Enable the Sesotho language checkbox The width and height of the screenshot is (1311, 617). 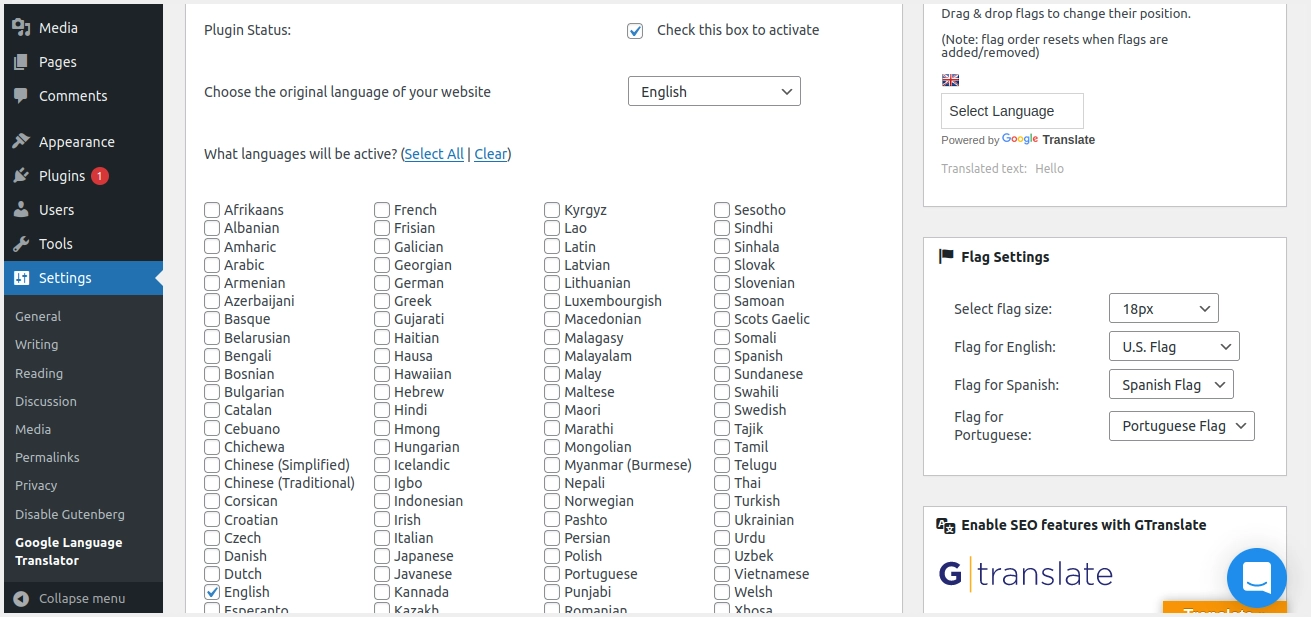[x=722, y=210]
